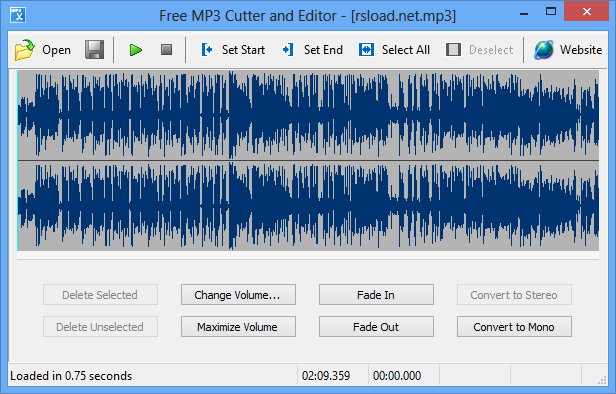Click the resize grip in status bar corner
The image size is (616, 394).
tap(601, 380)
